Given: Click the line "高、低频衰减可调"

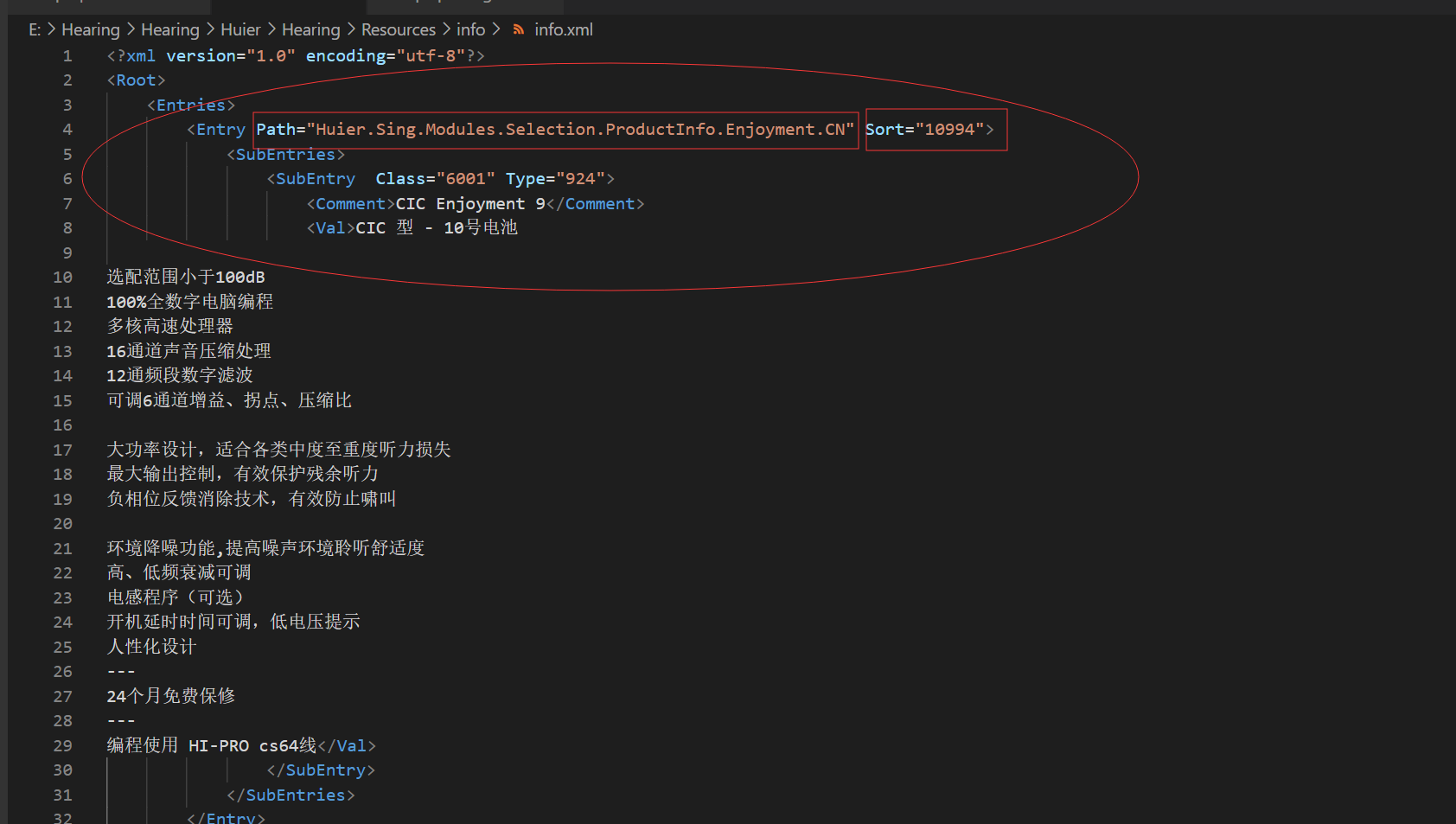Looking at the screenshot, I should pos(179,572).
